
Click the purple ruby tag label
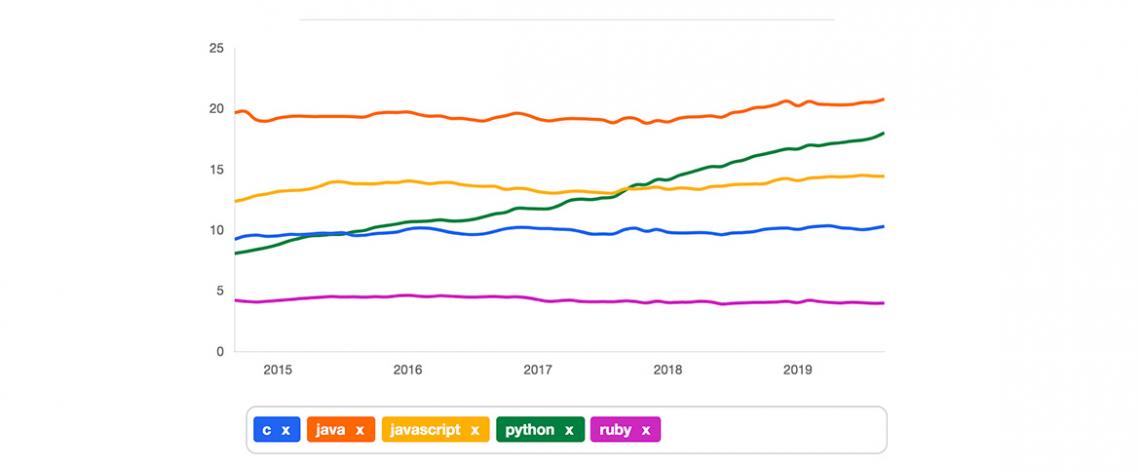(616, 430)
